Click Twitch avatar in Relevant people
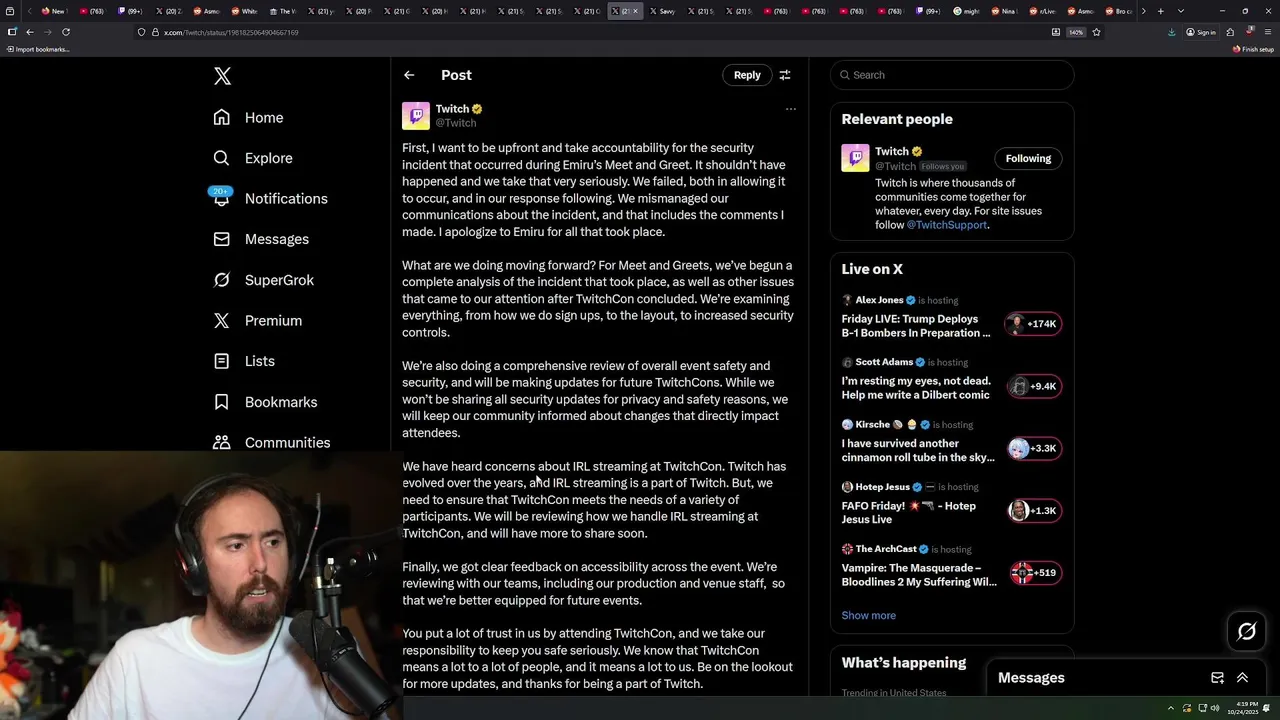1280x720 pixels. tap(855, 158)
